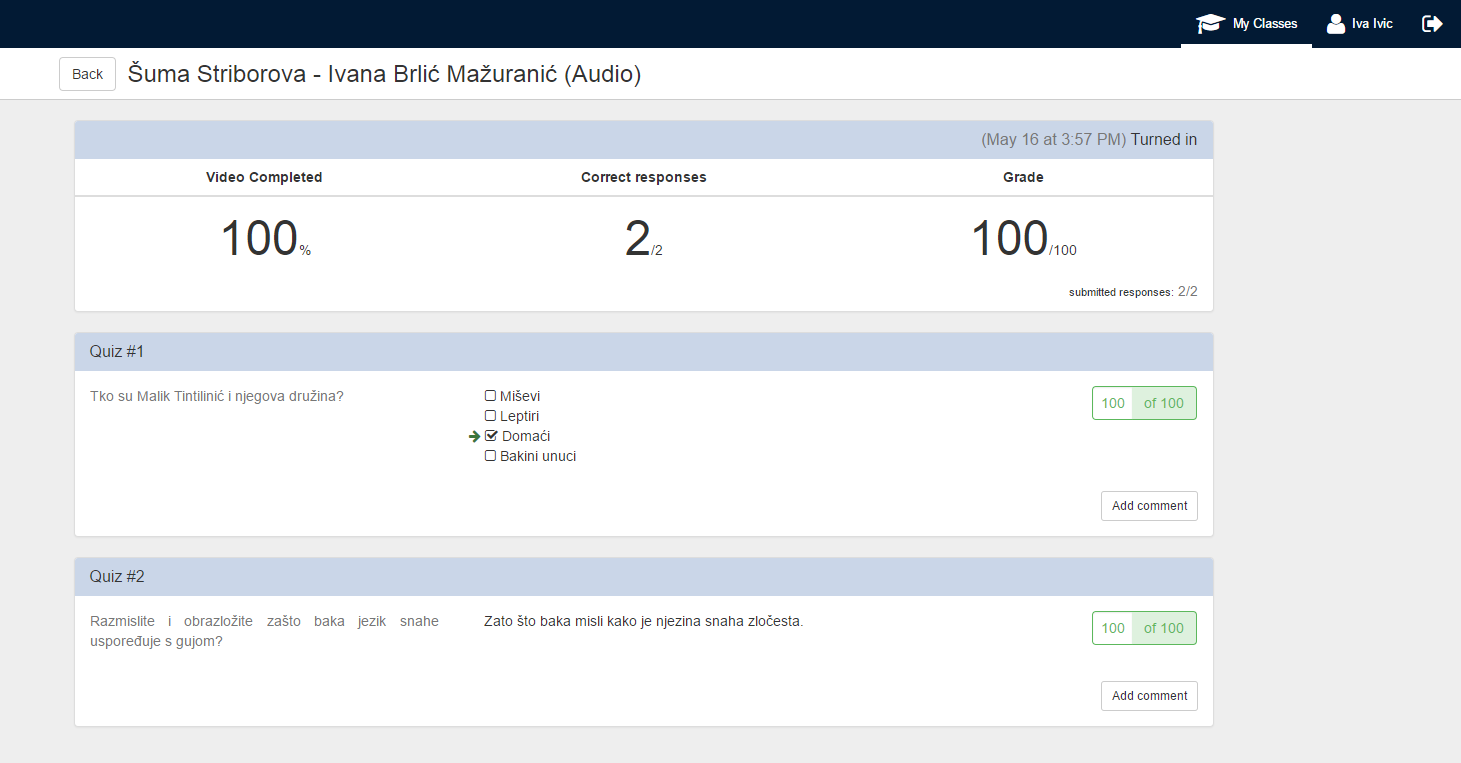Uncheck the Domaći checkbox
Image resolution: width=1461 pixels, height=763 pixels.
coord(491,436)
